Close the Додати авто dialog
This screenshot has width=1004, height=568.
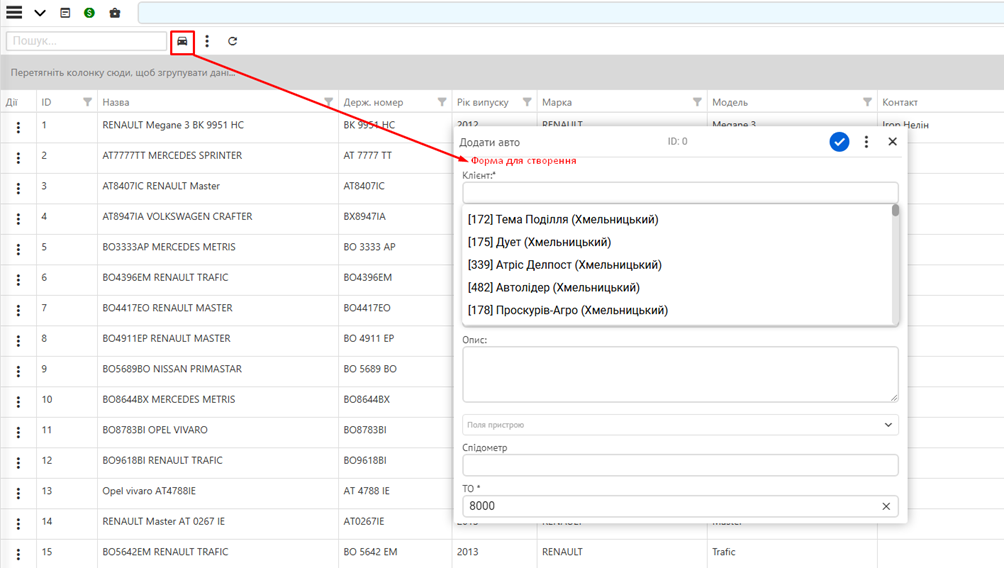pos(893,142)
